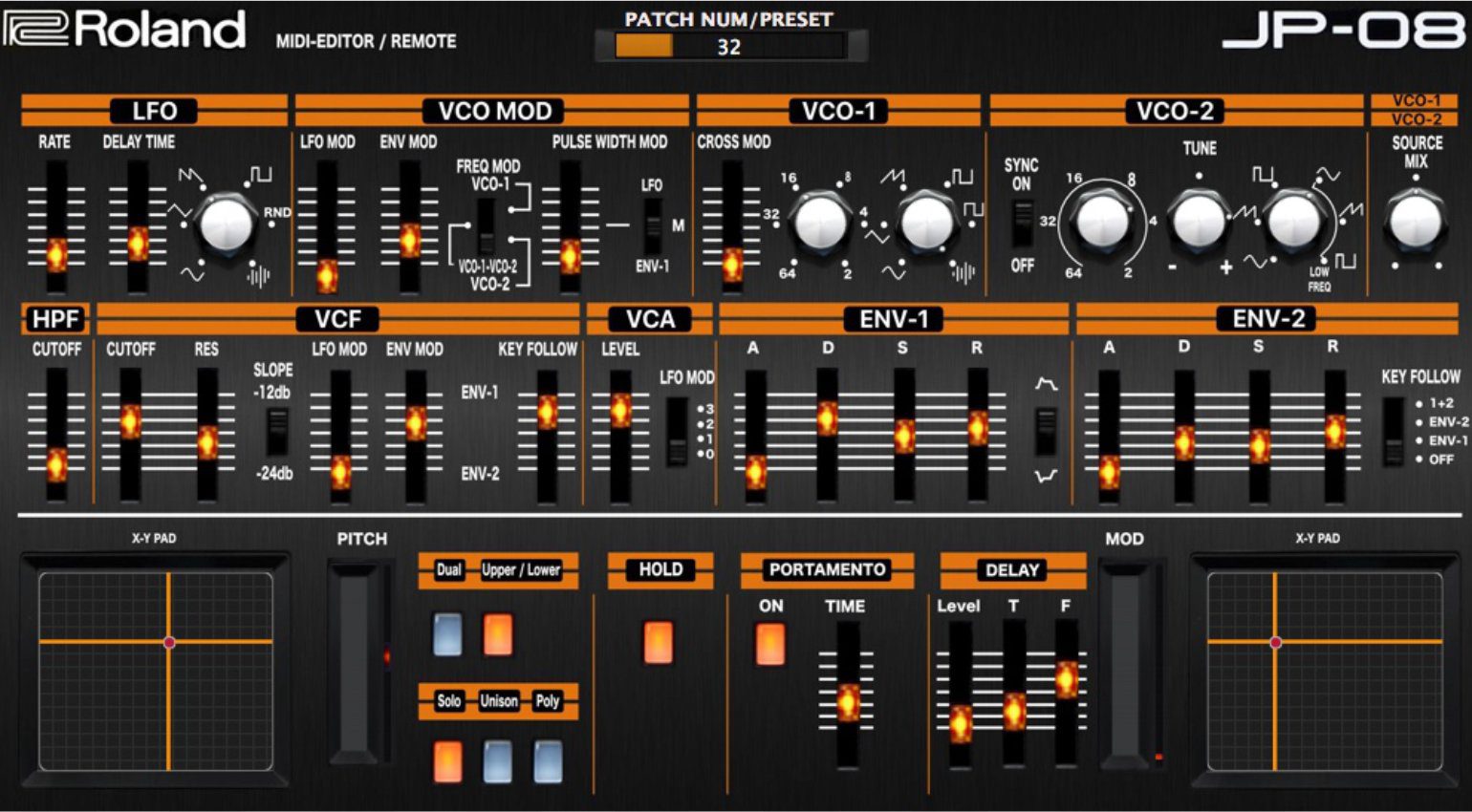The width and height of the screenshot is (1472, 812).
Task: Toggle the Portamento ON button
Action: (x=770, y=644)
